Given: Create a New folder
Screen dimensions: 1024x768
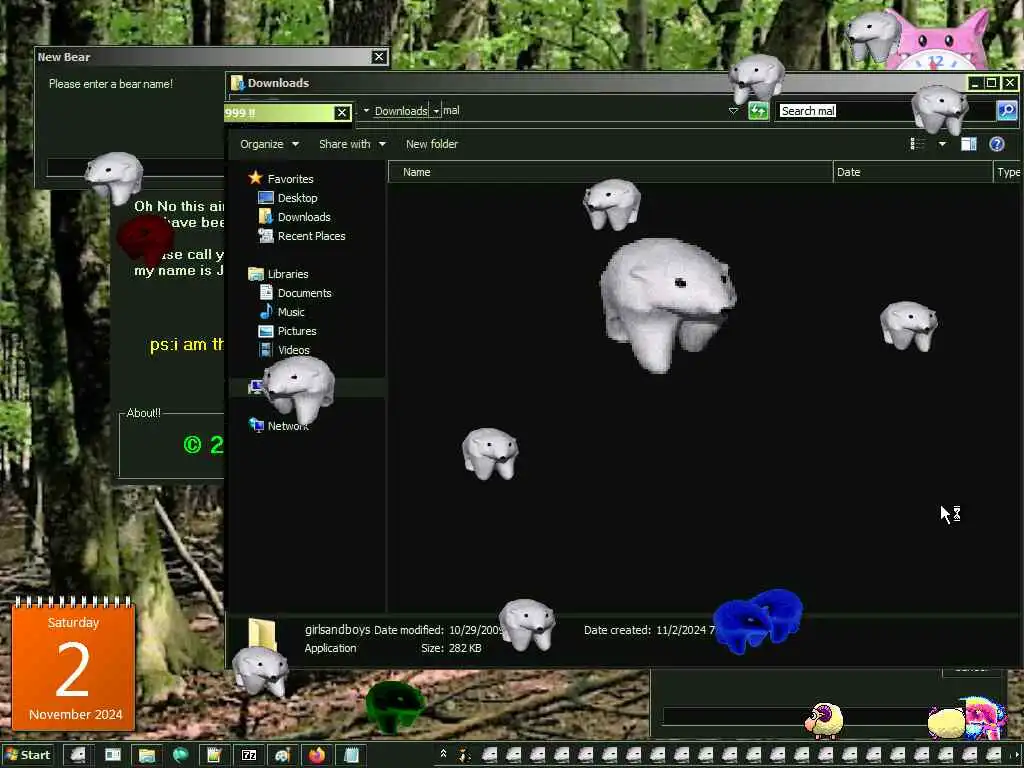Looking at the screenshot, I should (x=432, y=144).
